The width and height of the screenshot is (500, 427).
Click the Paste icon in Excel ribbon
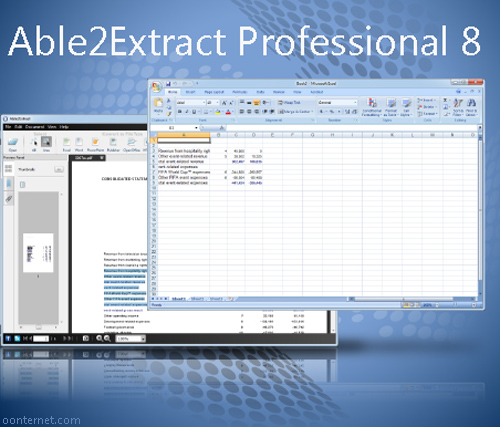tap(159, 105)
